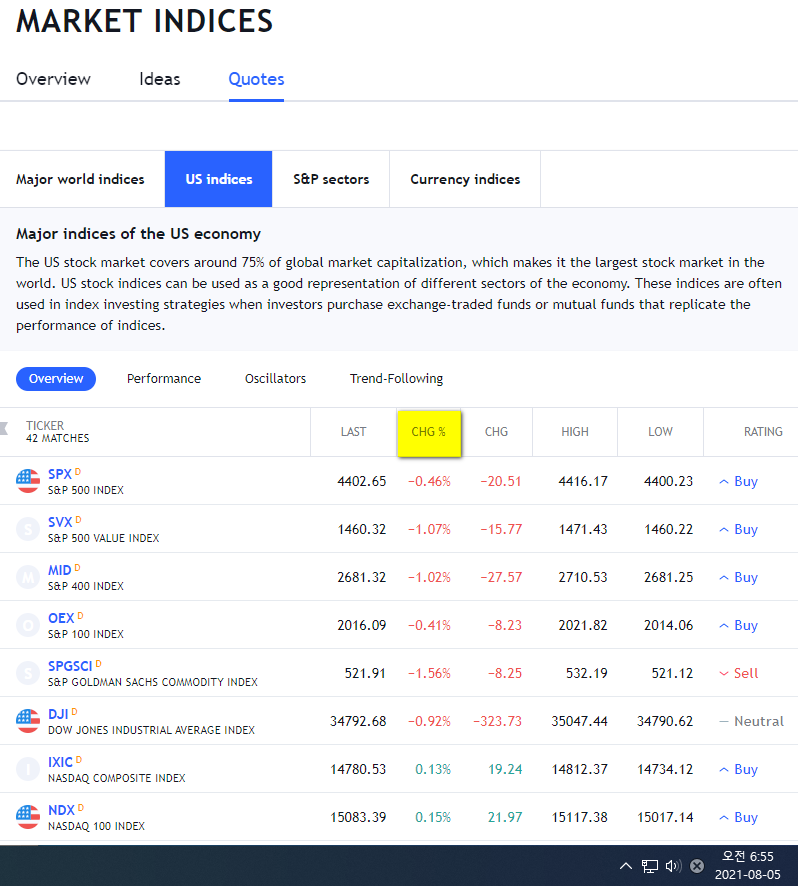Click the notification X tray icon
Viewport: 798px width, 886px height.
click(x=697, y=866)
